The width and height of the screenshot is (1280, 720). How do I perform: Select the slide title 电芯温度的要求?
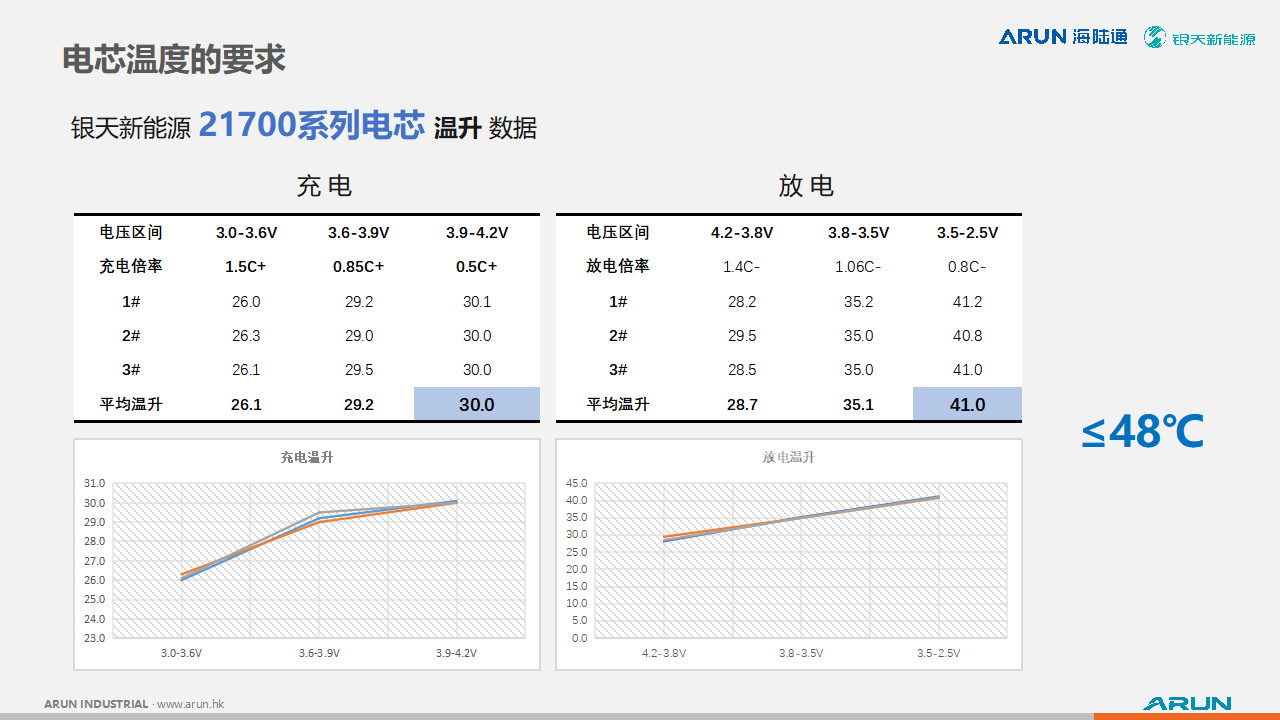click(174, 59)
